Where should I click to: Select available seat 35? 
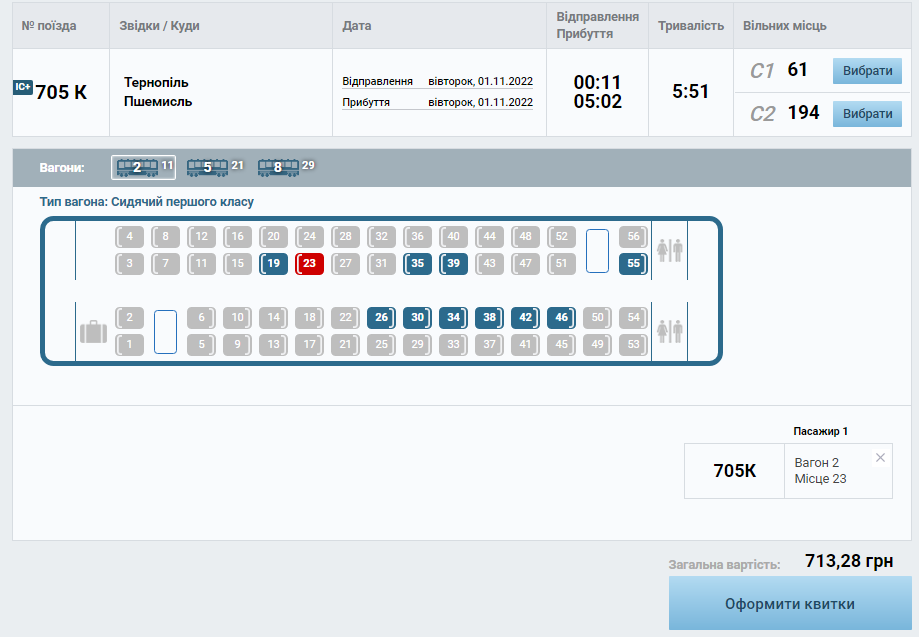point(418,264)
